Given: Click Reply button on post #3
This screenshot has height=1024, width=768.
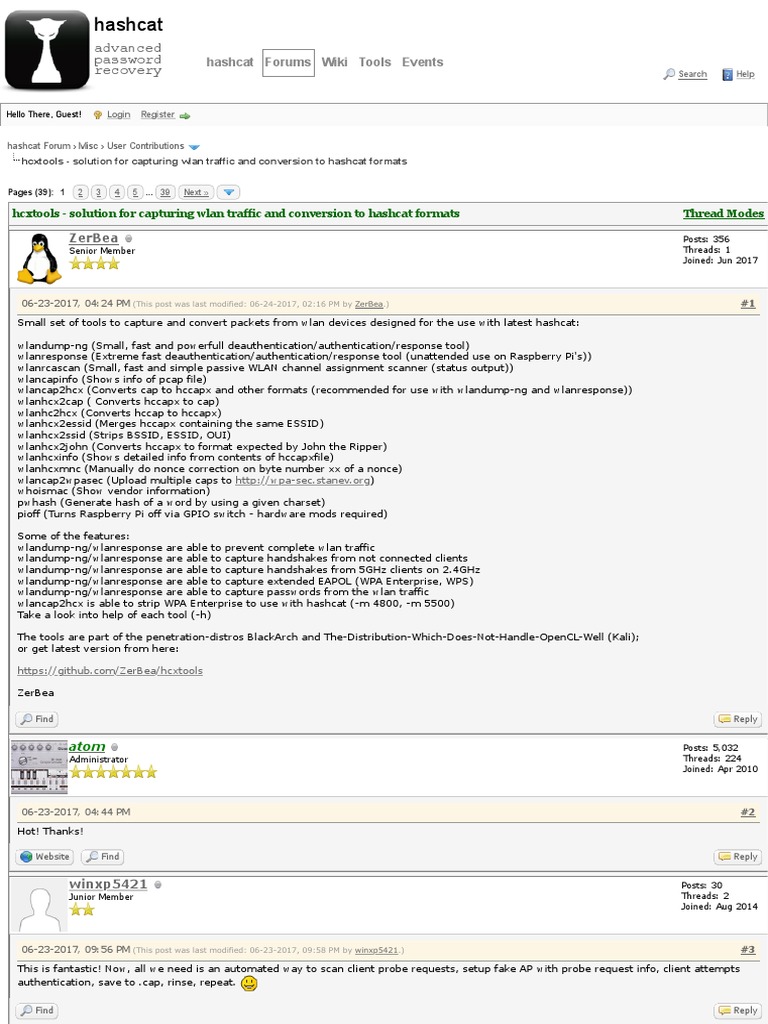Looking at the screenshot, I should click(738, 1010).
